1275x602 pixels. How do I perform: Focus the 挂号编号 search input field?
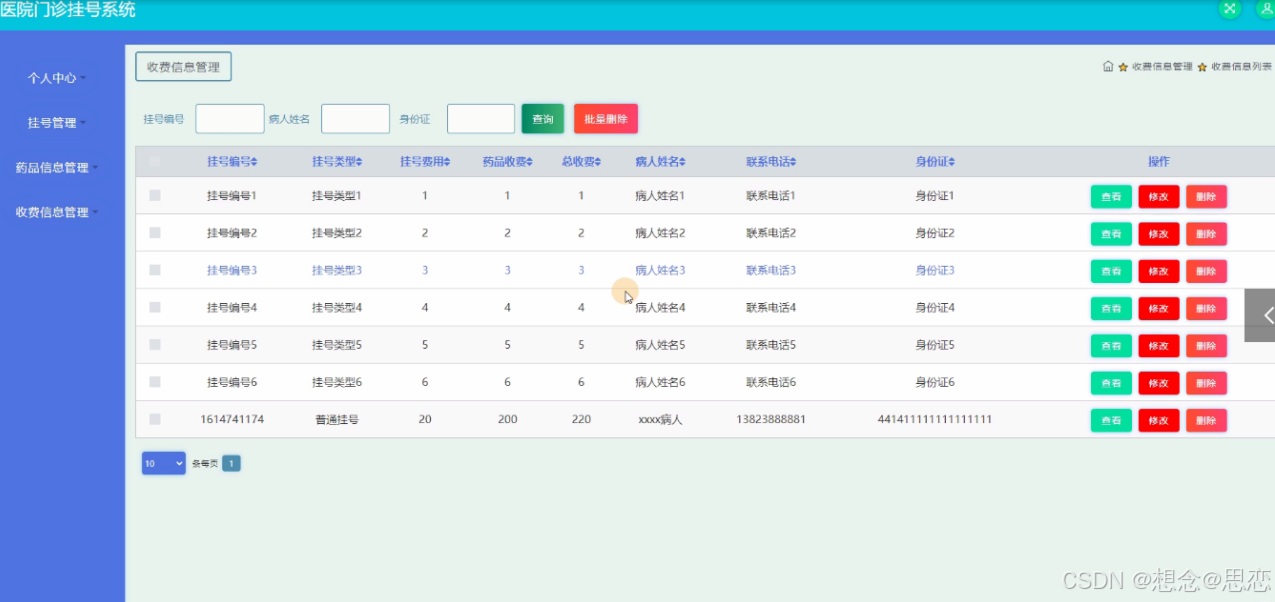coord(230,119)
